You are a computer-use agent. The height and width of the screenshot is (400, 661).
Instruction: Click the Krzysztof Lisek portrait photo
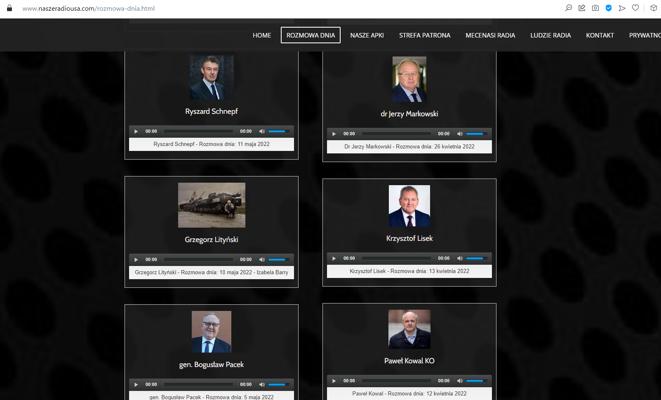pos(409,206)
